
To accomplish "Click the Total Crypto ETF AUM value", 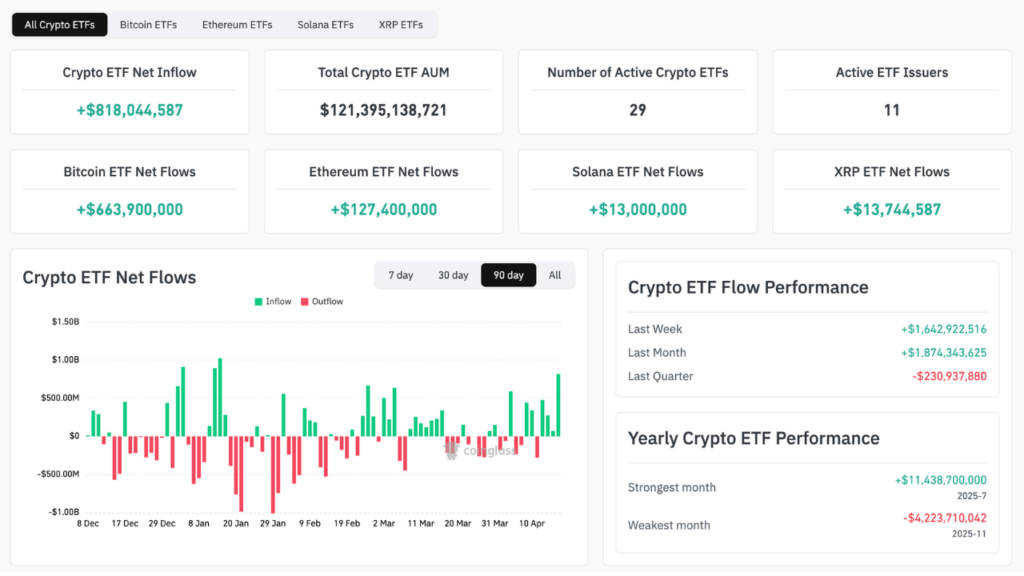I will pos(383,110).
